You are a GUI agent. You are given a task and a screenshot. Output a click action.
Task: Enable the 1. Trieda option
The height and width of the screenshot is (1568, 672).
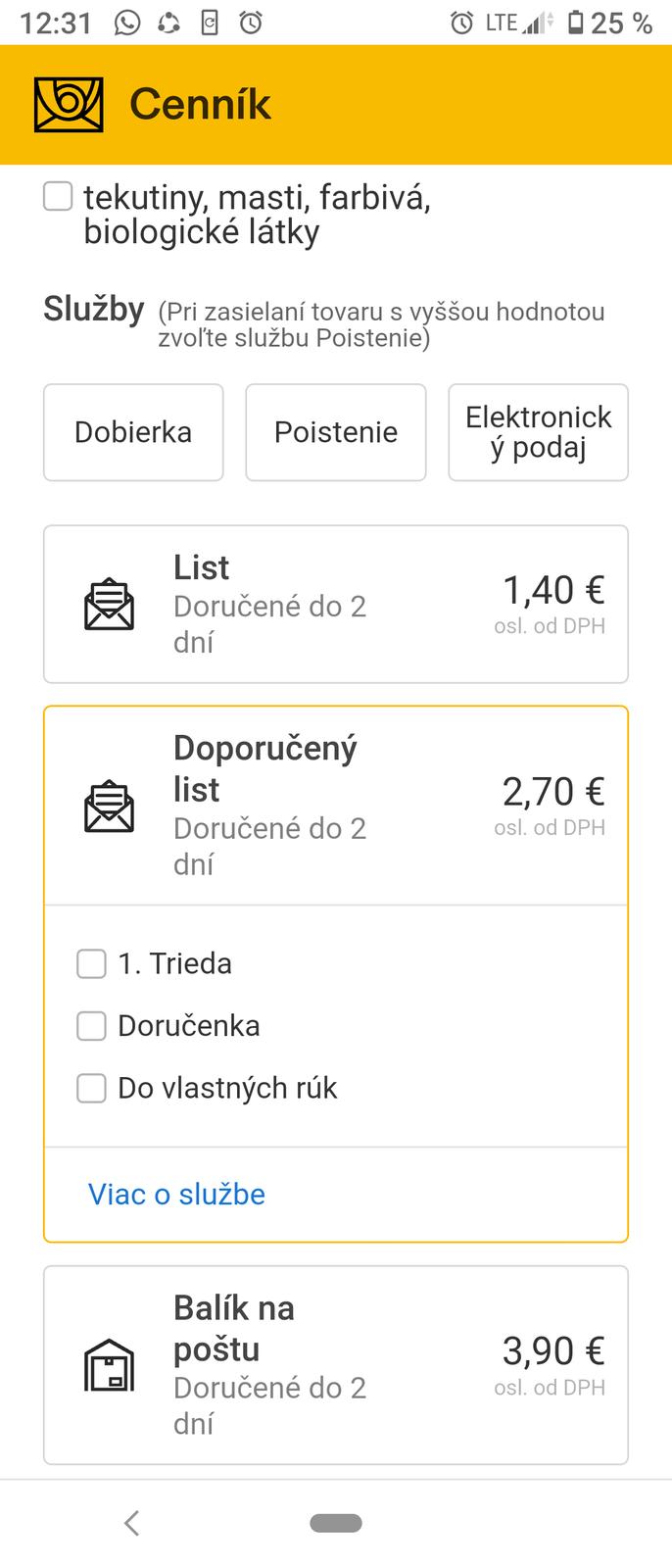91,963
